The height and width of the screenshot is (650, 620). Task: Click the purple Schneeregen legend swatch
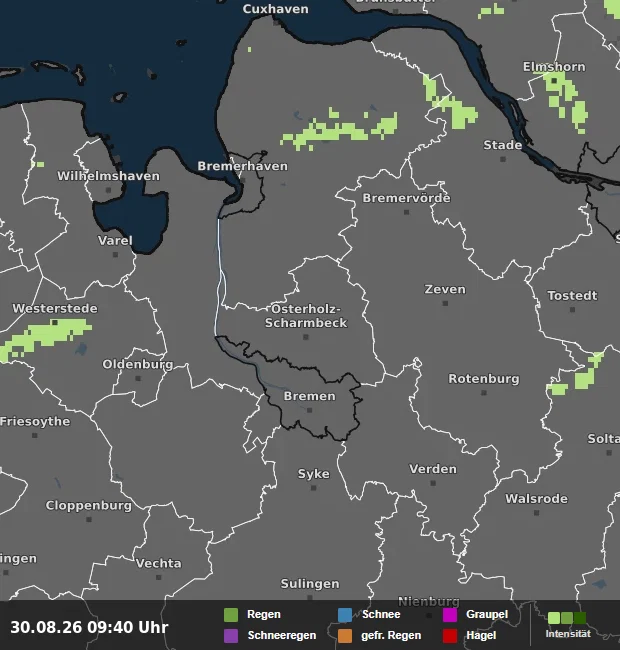pos(231,635)
